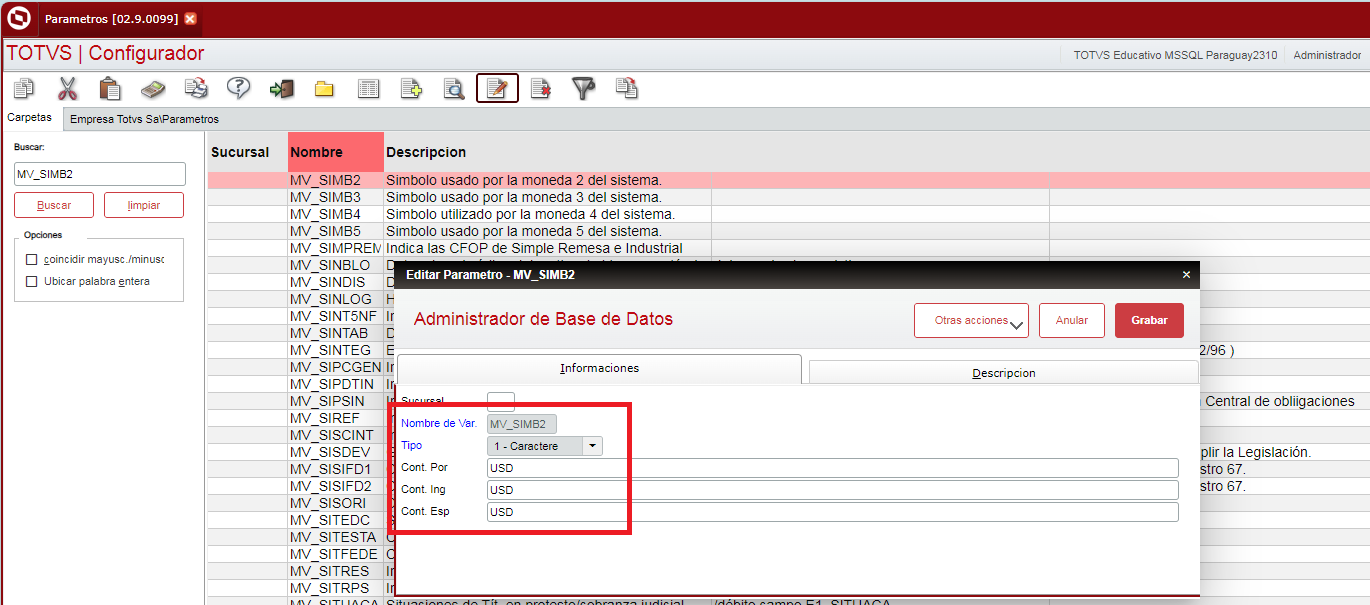Viewport: 1370px width, 605px height.
Task: Click the printer icon in toolbar
Action: click(196, 89)
